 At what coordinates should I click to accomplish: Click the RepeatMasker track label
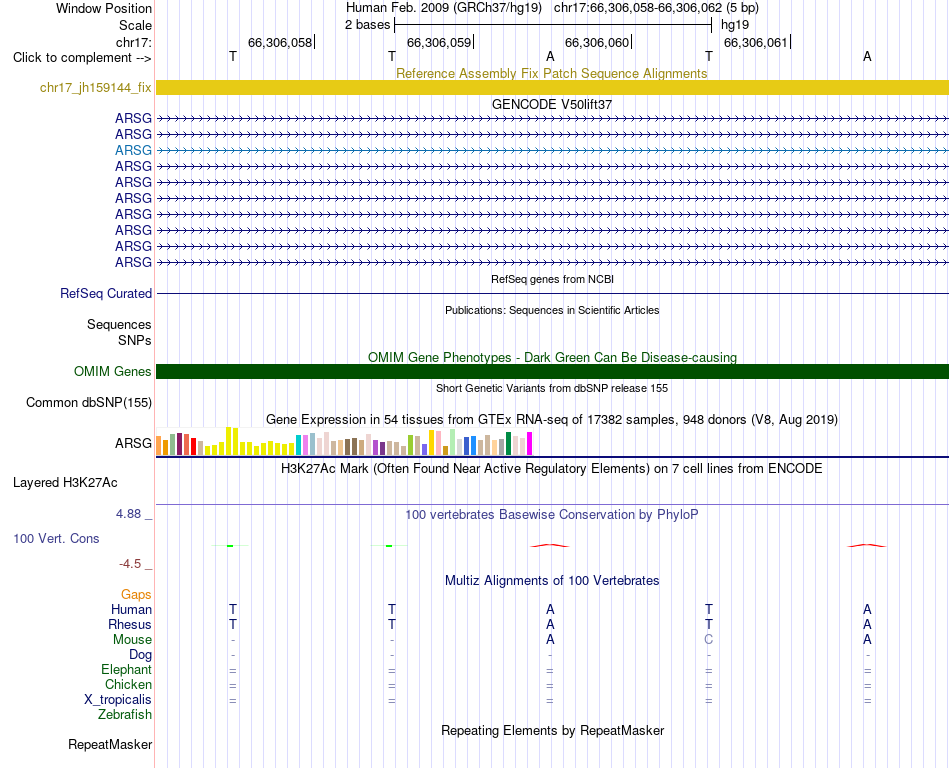click(110, 744)
